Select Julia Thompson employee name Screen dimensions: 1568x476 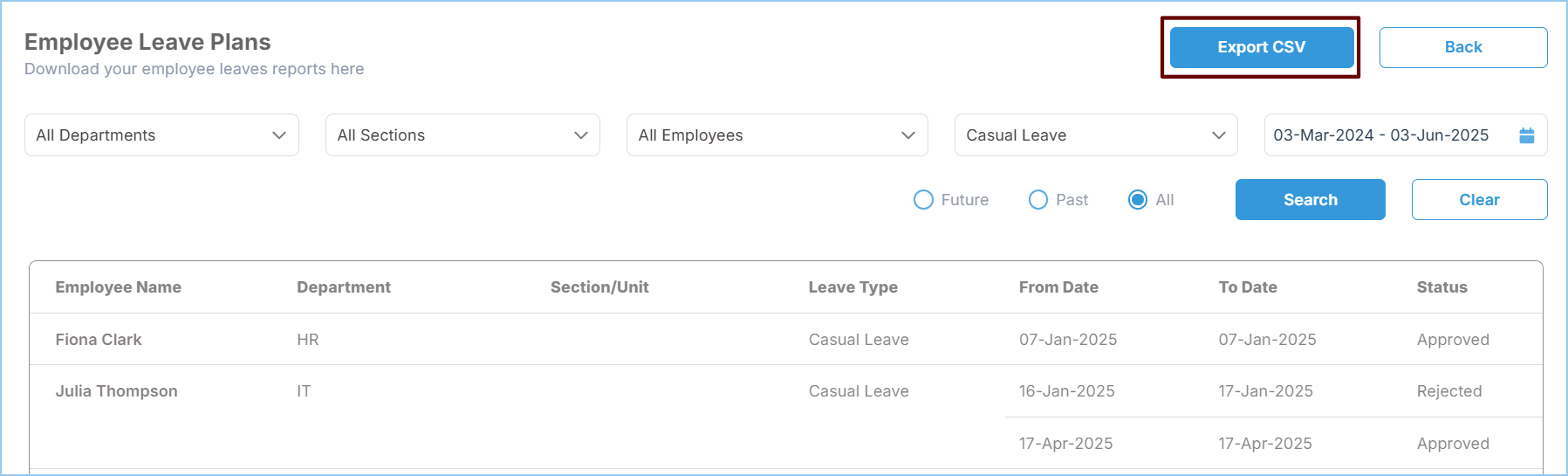(117, 391)
